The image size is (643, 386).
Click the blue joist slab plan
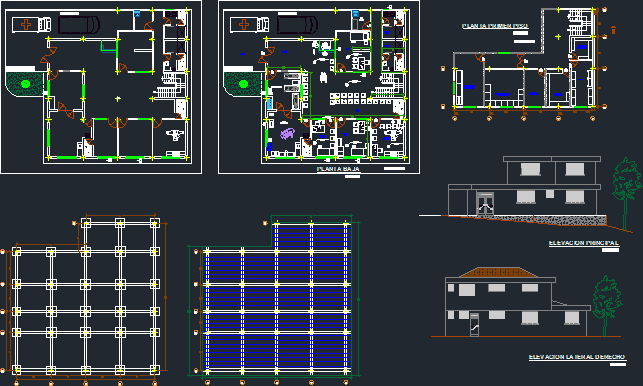pyautogui.click(x=277, y=299)
